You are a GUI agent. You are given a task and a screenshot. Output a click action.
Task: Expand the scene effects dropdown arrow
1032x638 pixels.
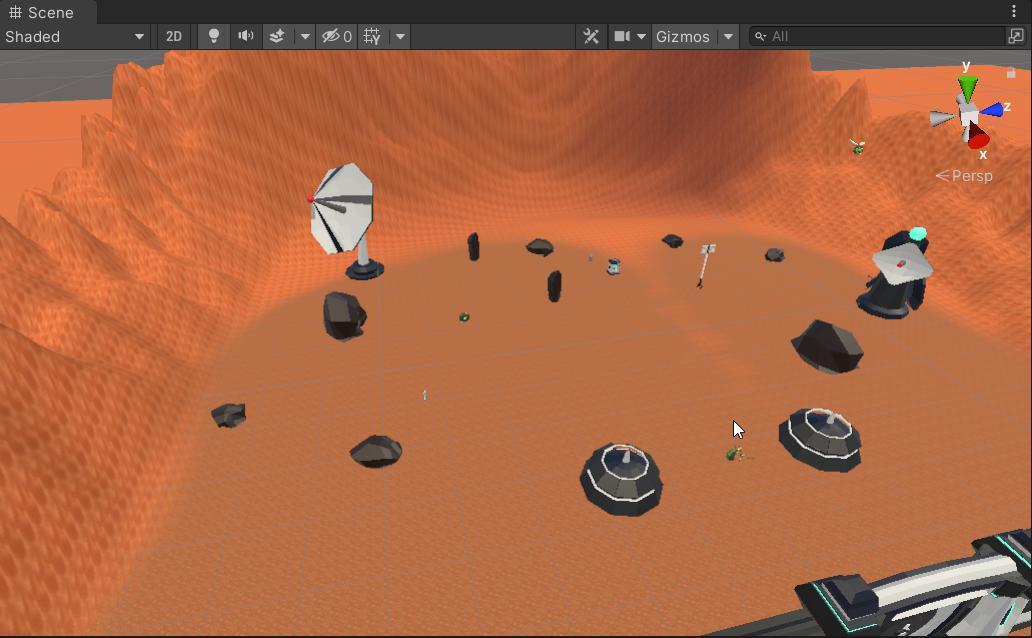point(303,36)
